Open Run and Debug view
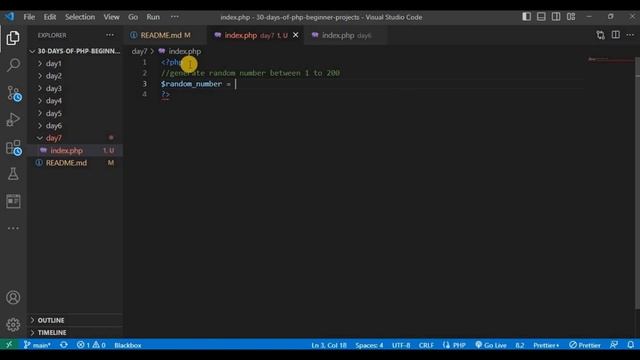Screen dimensions: 640x360 [x=13, y=120]
